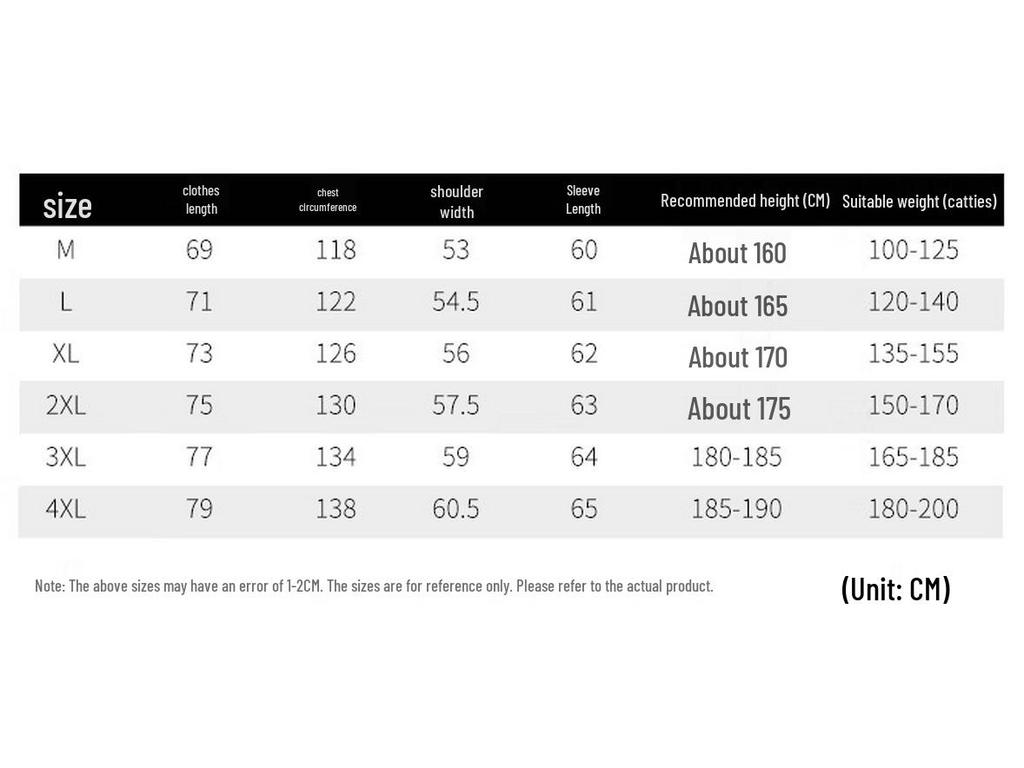Image resolution: width=1024 pixels, height=768 pixels.
Task: Click the 'Sleeve Length' column header
Action: pyautogui.click(x=583, y=200)
